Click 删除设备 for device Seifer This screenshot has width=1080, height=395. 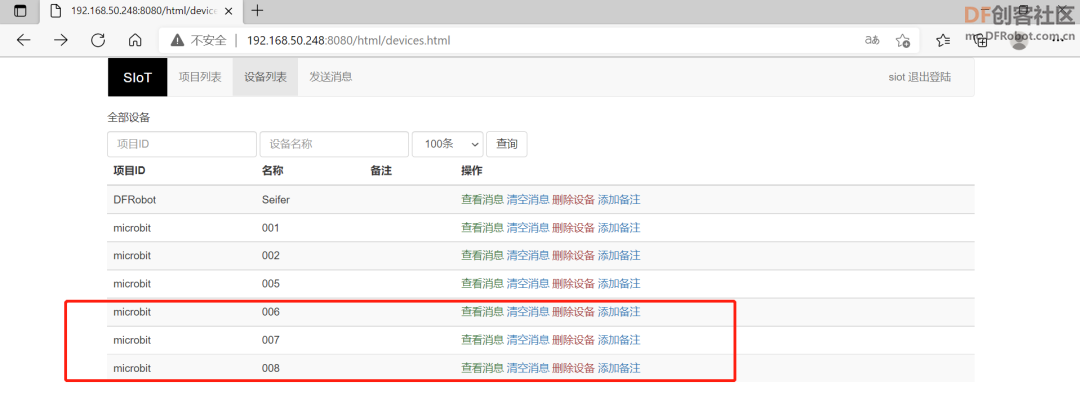click(573, 200)
